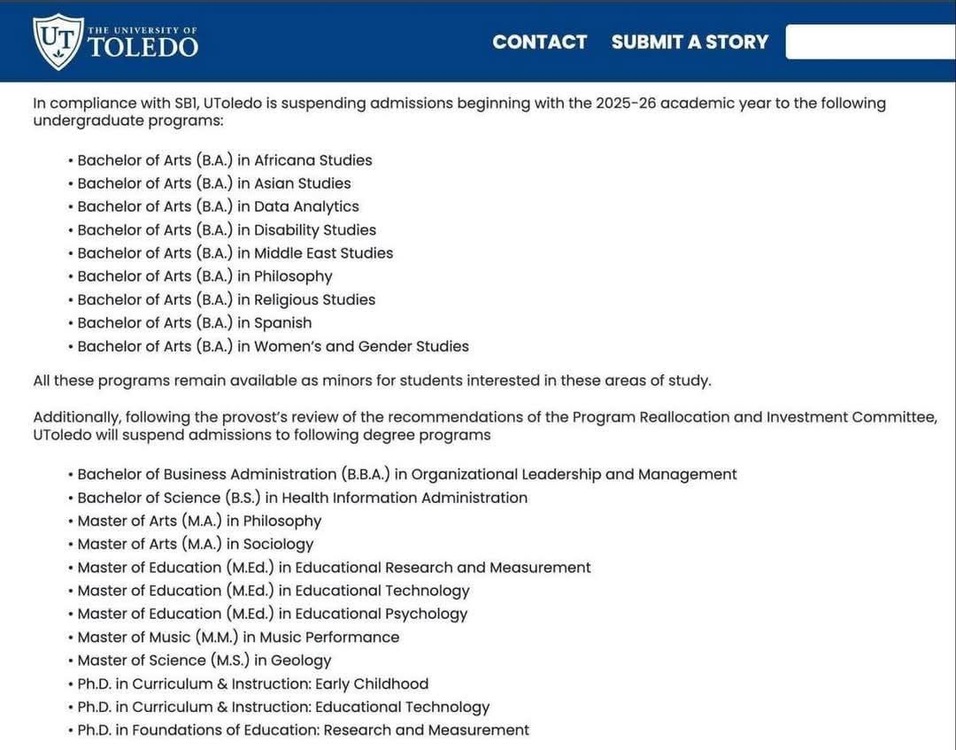Focus the white search field in header
956x750 pixels.
coord(870,42)
